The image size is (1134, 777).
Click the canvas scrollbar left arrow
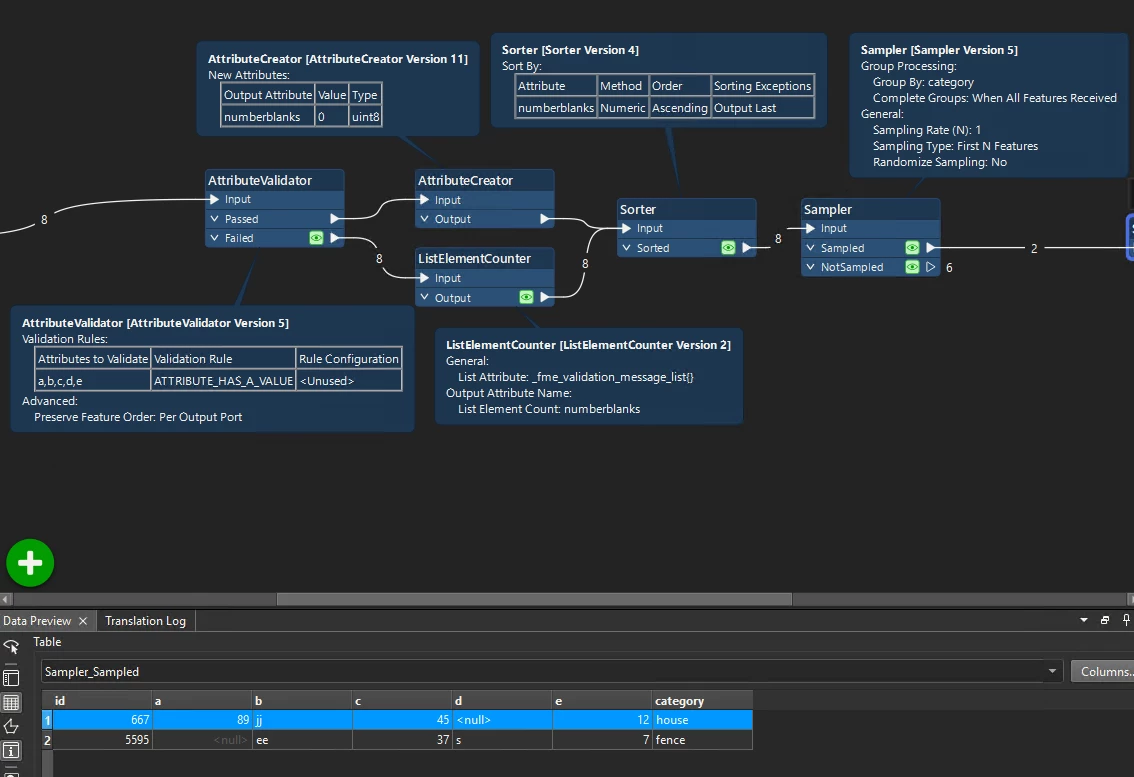6,599
